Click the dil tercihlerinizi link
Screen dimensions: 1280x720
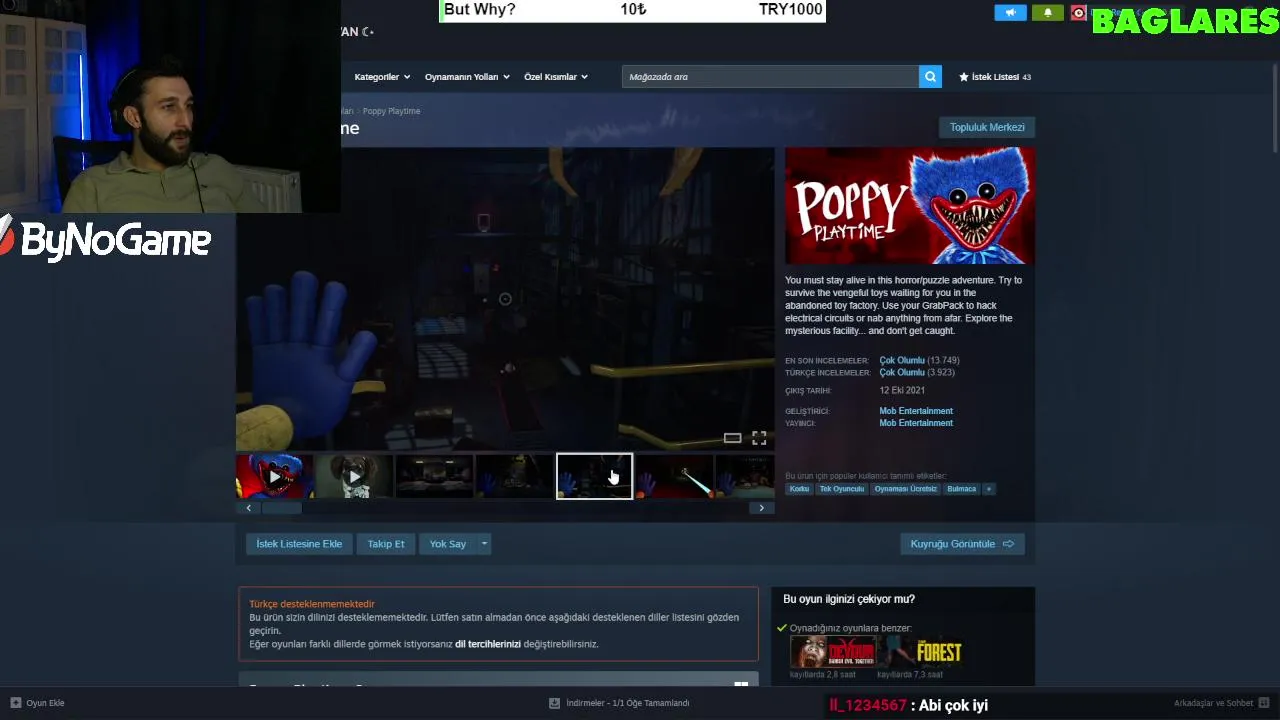point(488,644)
